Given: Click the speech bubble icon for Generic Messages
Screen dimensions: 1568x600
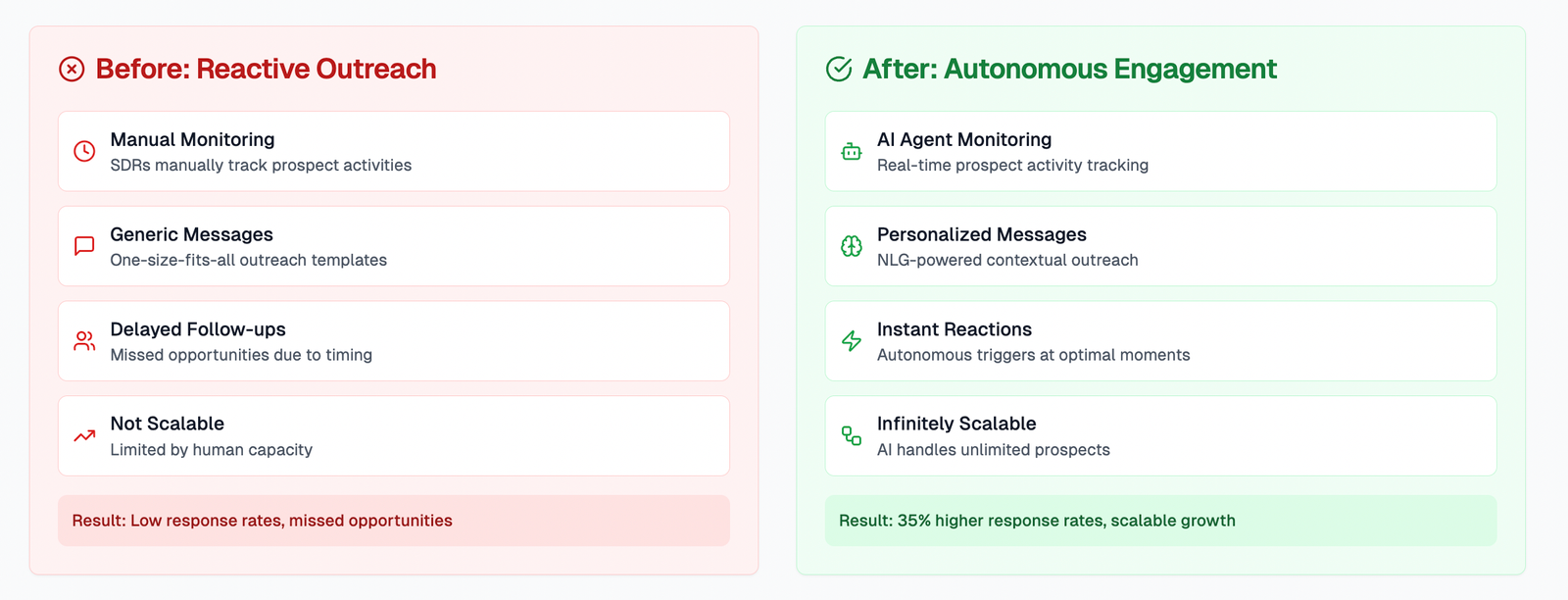Looking at the screenshot, I should (x=85, y=246).
